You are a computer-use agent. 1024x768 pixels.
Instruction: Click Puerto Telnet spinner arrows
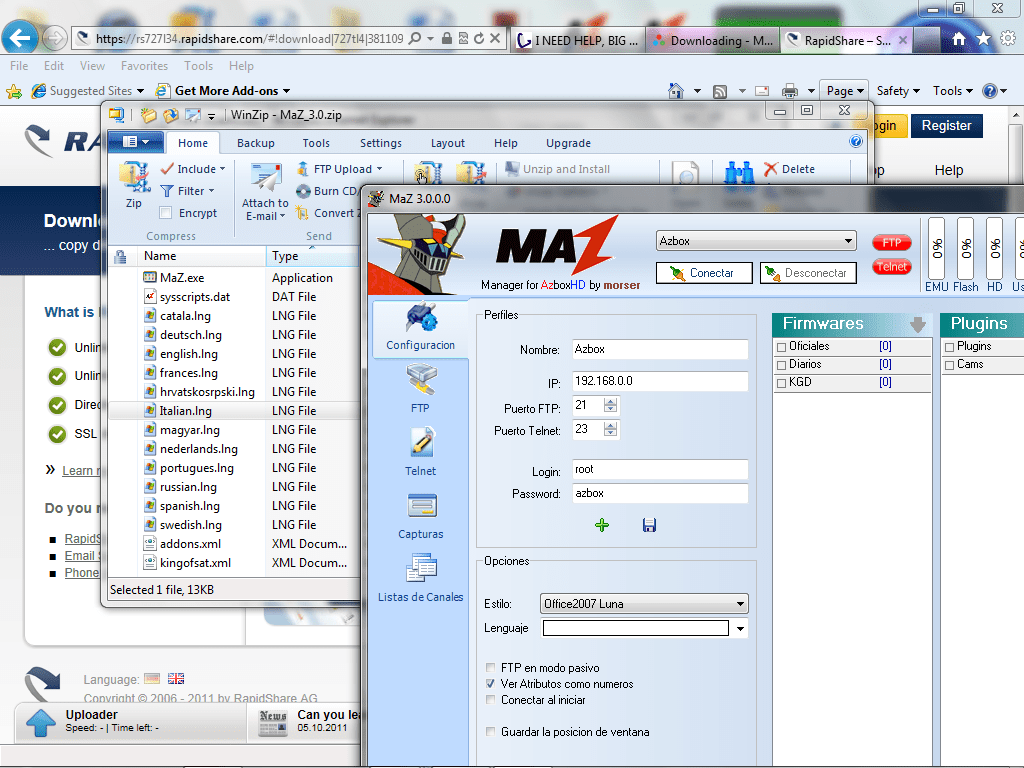610,429
